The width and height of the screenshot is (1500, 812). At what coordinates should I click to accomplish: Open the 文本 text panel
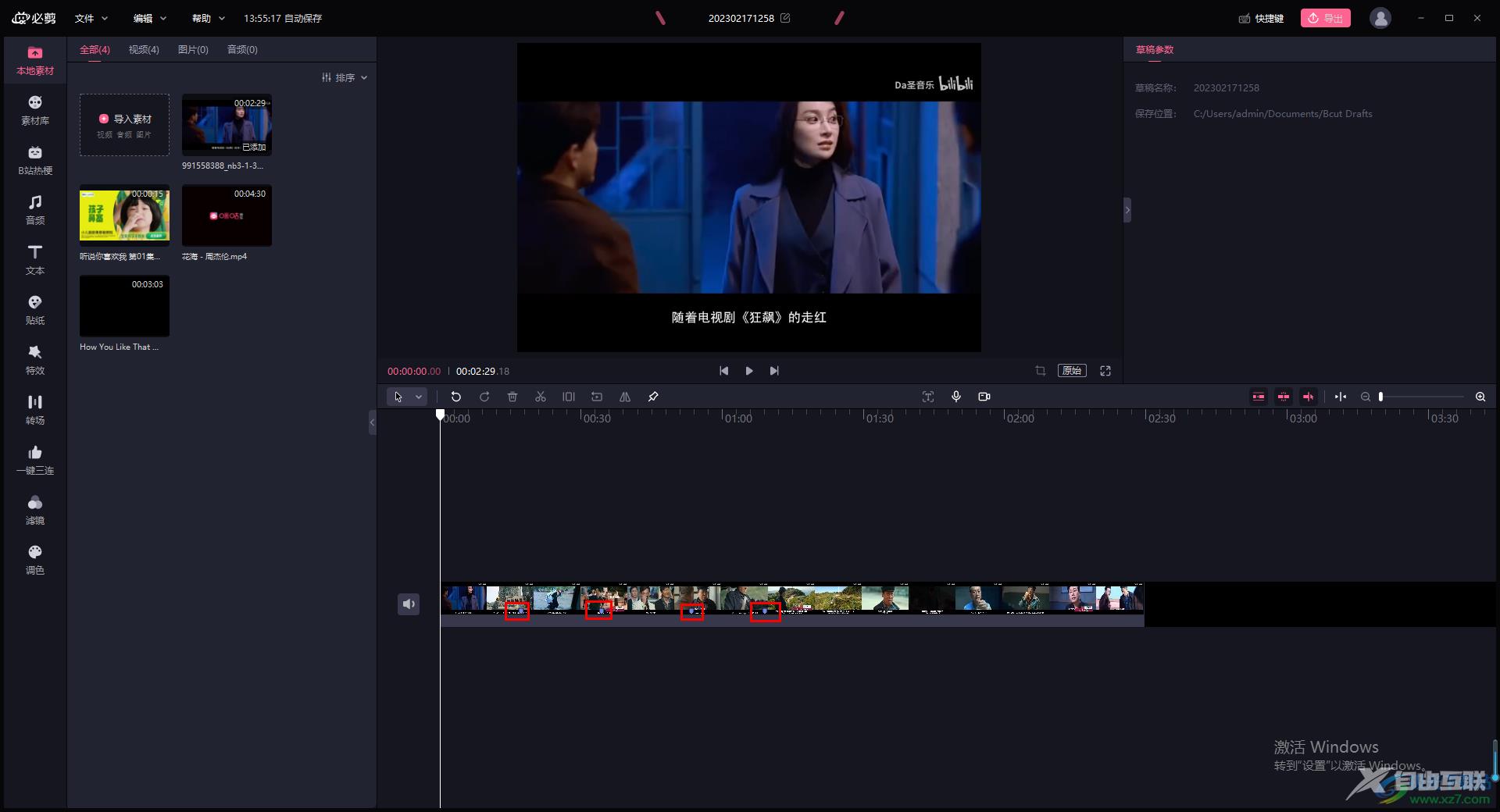click(35, 261)
